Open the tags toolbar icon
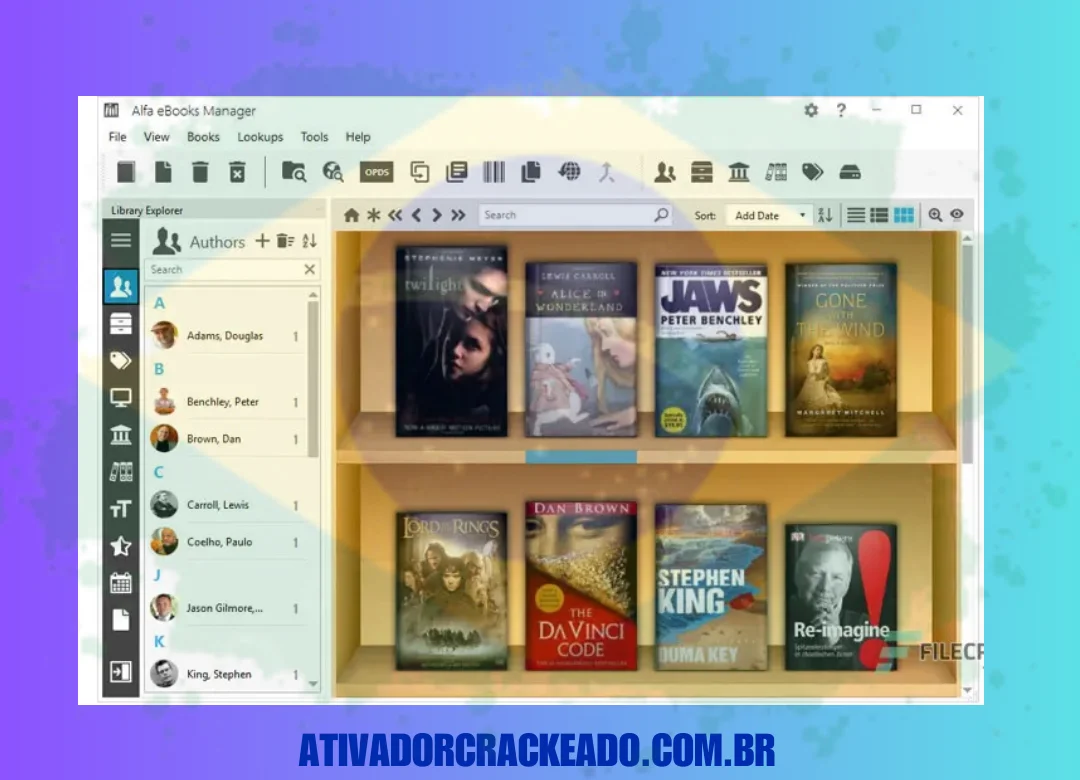Viewport: 1080px width, 780px height. [x=813, y=172]
